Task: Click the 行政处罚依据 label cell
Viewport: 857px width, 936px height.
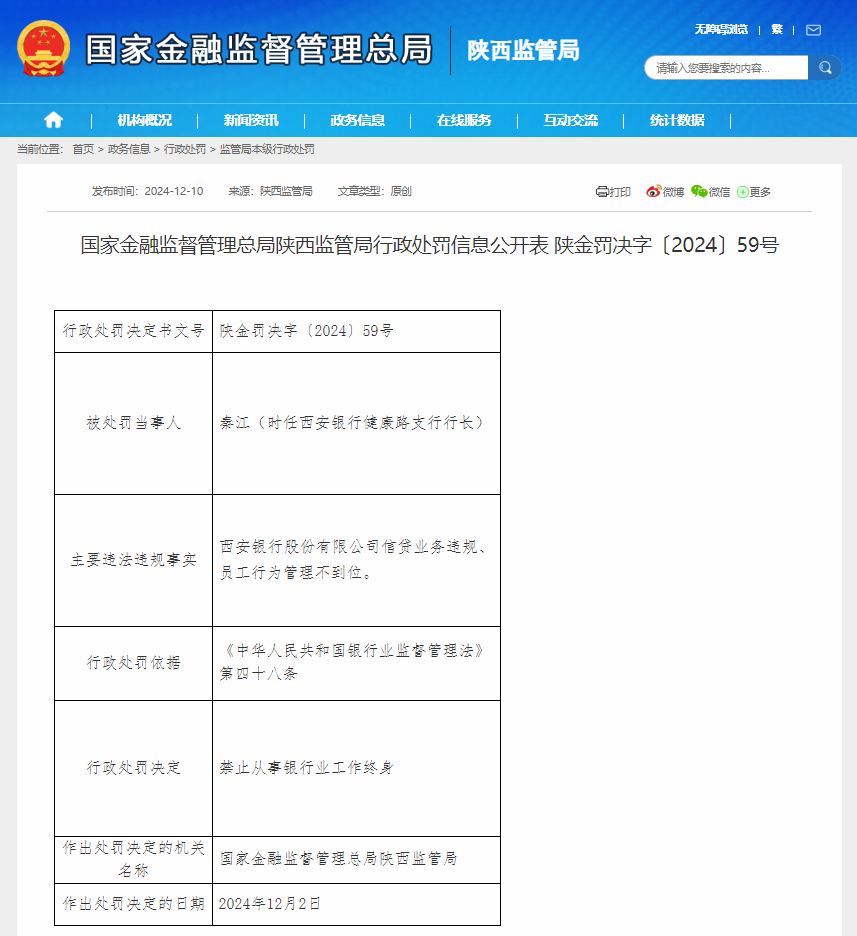Action: 134,663
